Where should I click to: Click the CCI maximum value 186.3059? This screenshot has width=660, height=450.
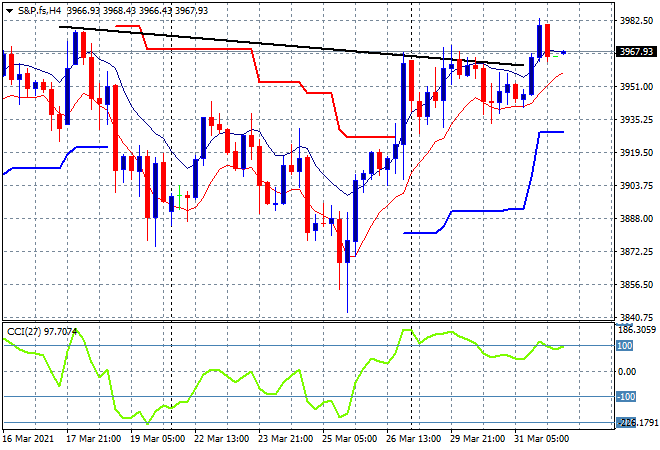637,330
